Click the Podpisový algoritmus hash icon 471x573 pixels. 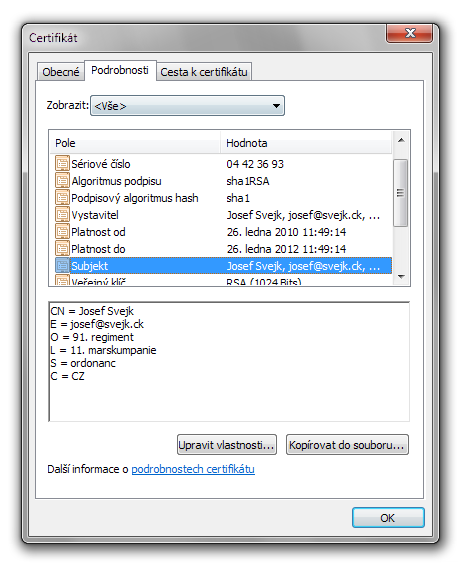(x=62, y=198)
